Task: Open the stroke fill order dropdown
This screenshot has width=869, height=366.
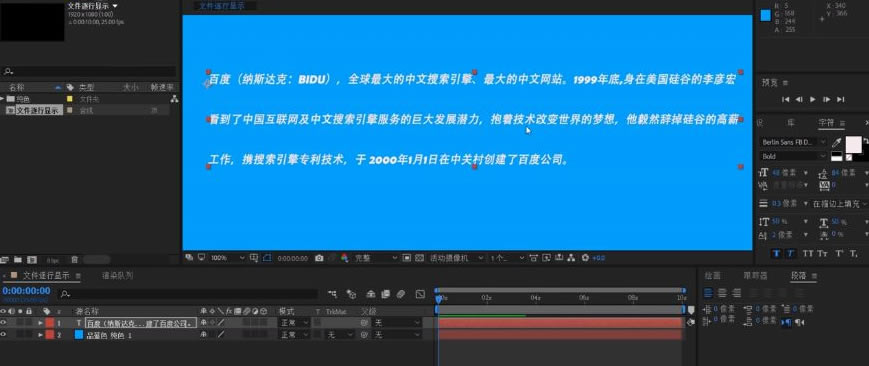Action: pos(840,204)
